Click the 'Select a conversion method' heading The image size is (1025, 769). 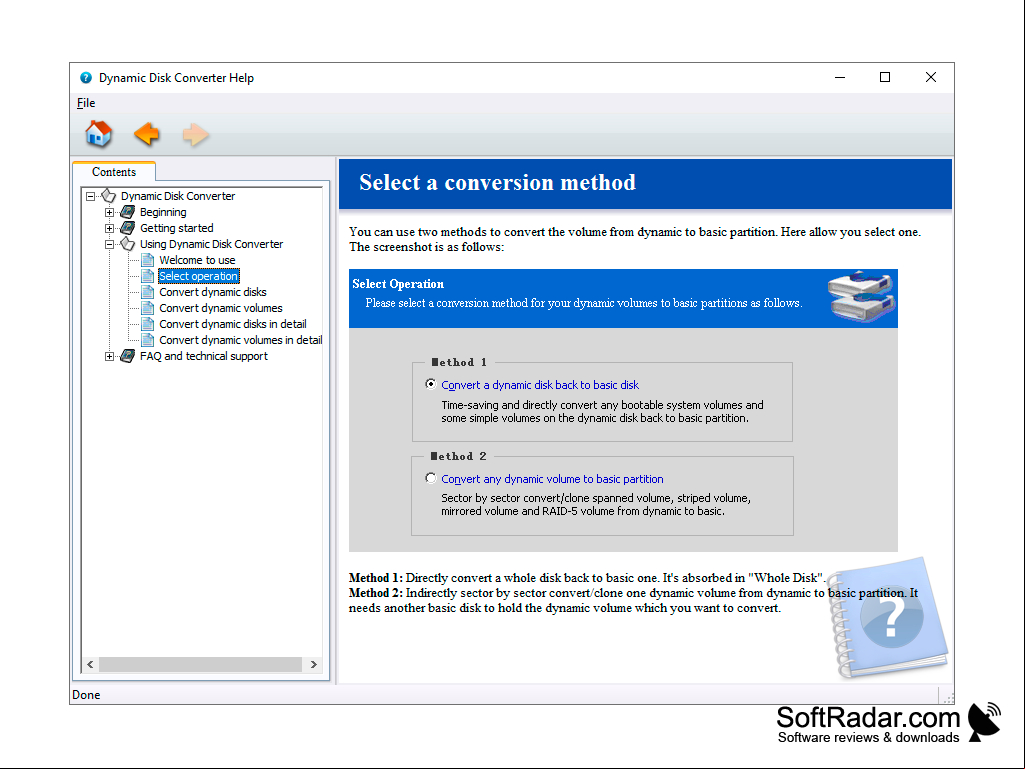(x=497, y=182)
